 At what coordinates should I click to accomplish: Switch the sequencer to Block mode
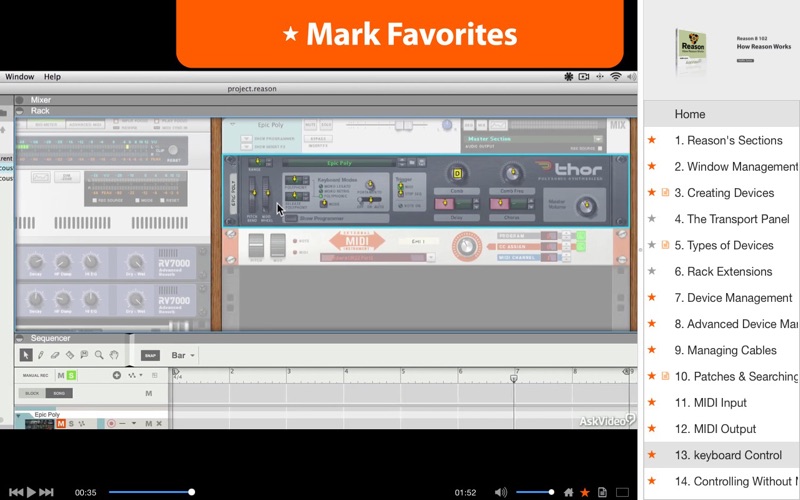32,393
